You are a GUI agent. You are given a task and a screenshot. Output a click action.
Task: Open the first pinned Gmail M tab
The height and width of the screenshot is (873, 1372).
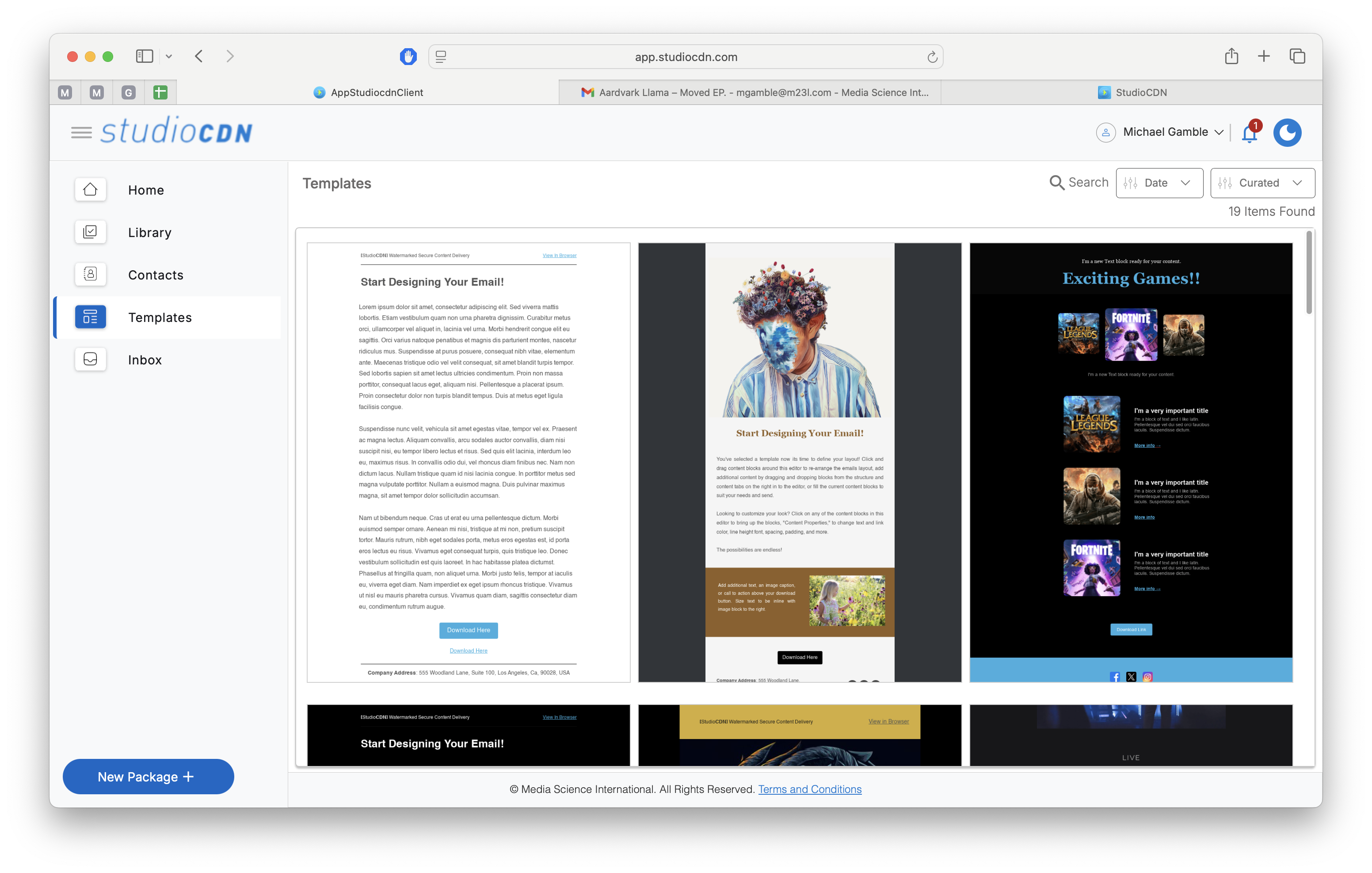pyautogui.click(x=65, y=92)
